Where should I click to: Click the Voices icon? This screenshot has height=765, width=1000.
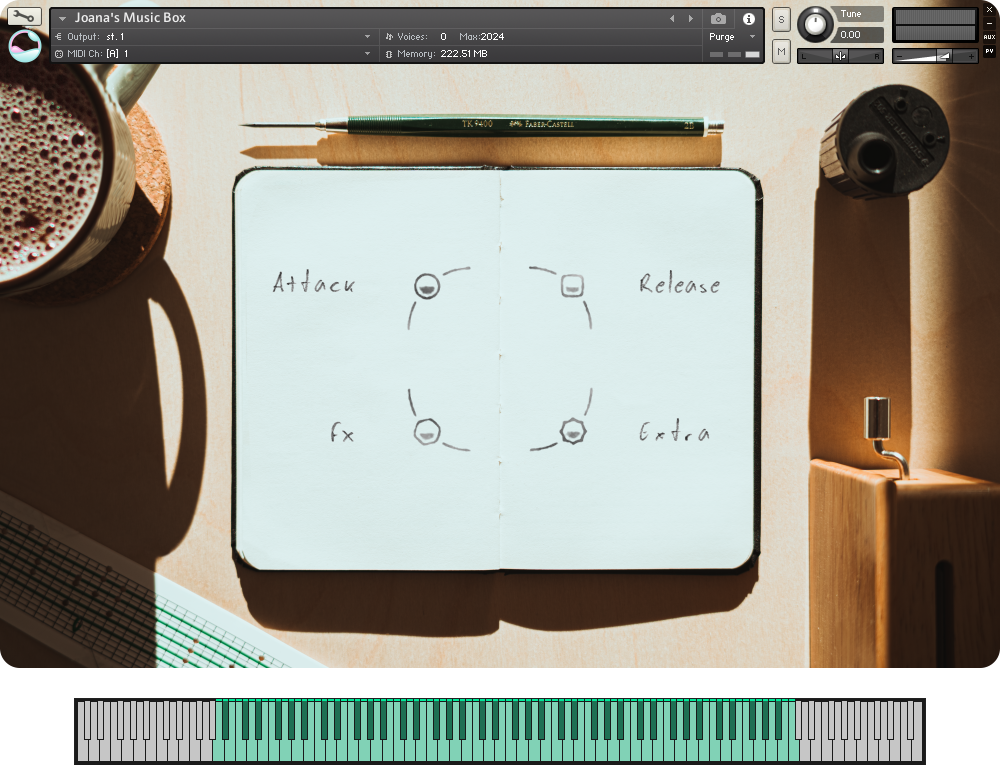(x=389, y=37)
